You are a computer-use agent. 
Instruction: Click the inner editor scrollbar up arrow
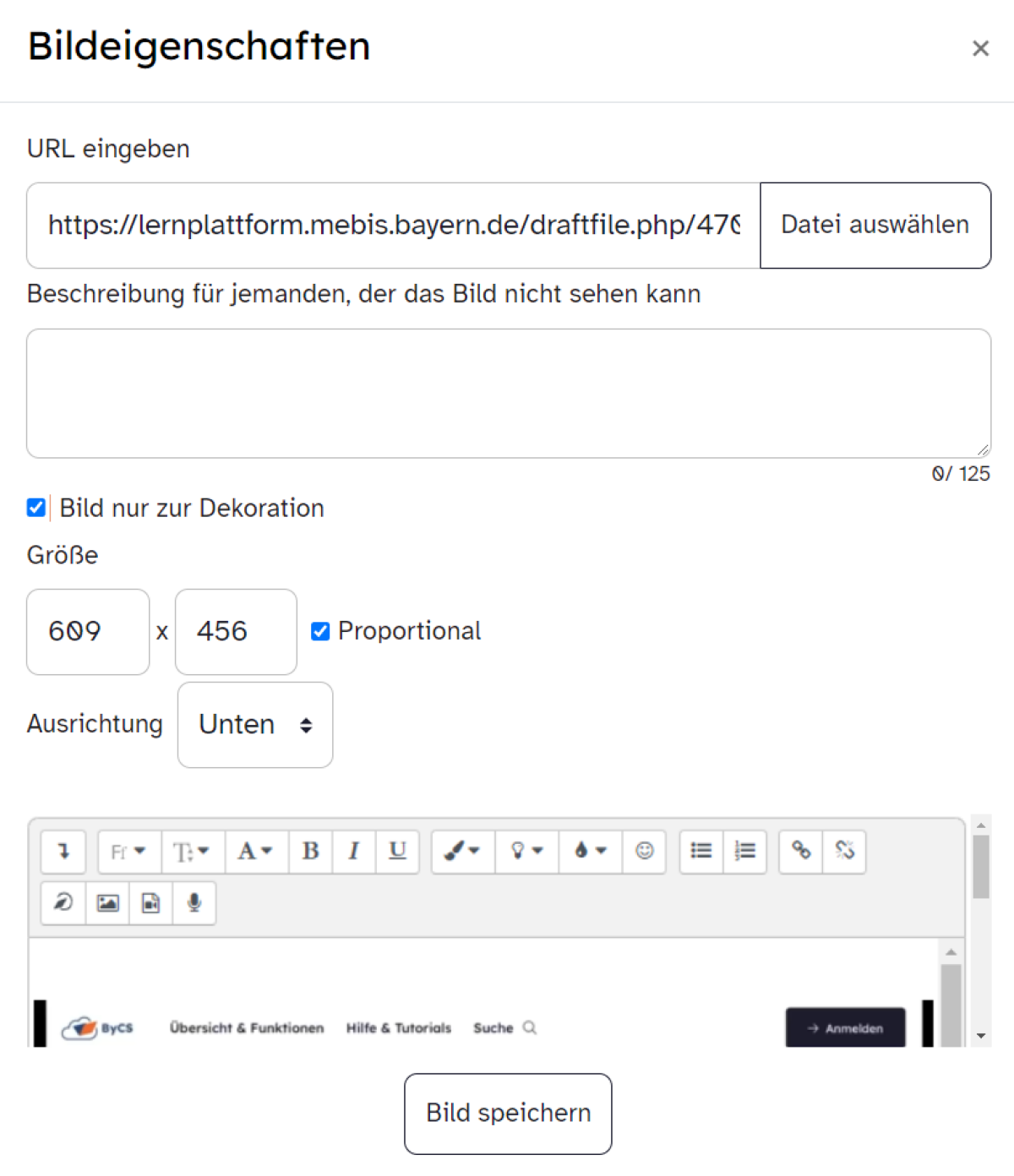click(951, 952)
